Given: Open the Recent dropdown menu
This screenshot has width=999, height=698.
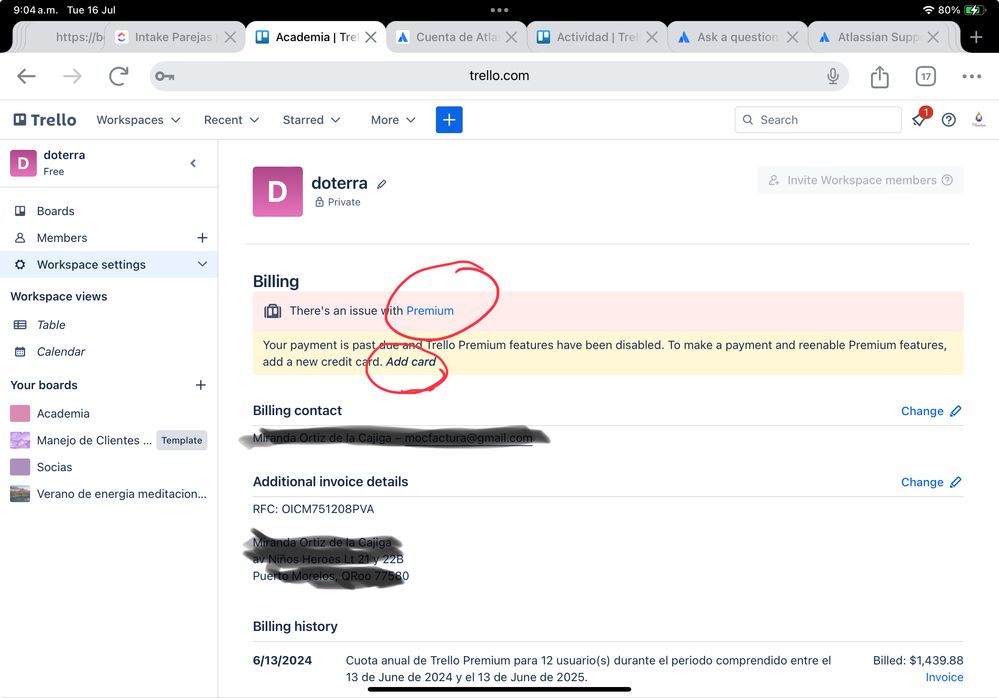Looking at the screenshot, I should [x=231, y=120].
